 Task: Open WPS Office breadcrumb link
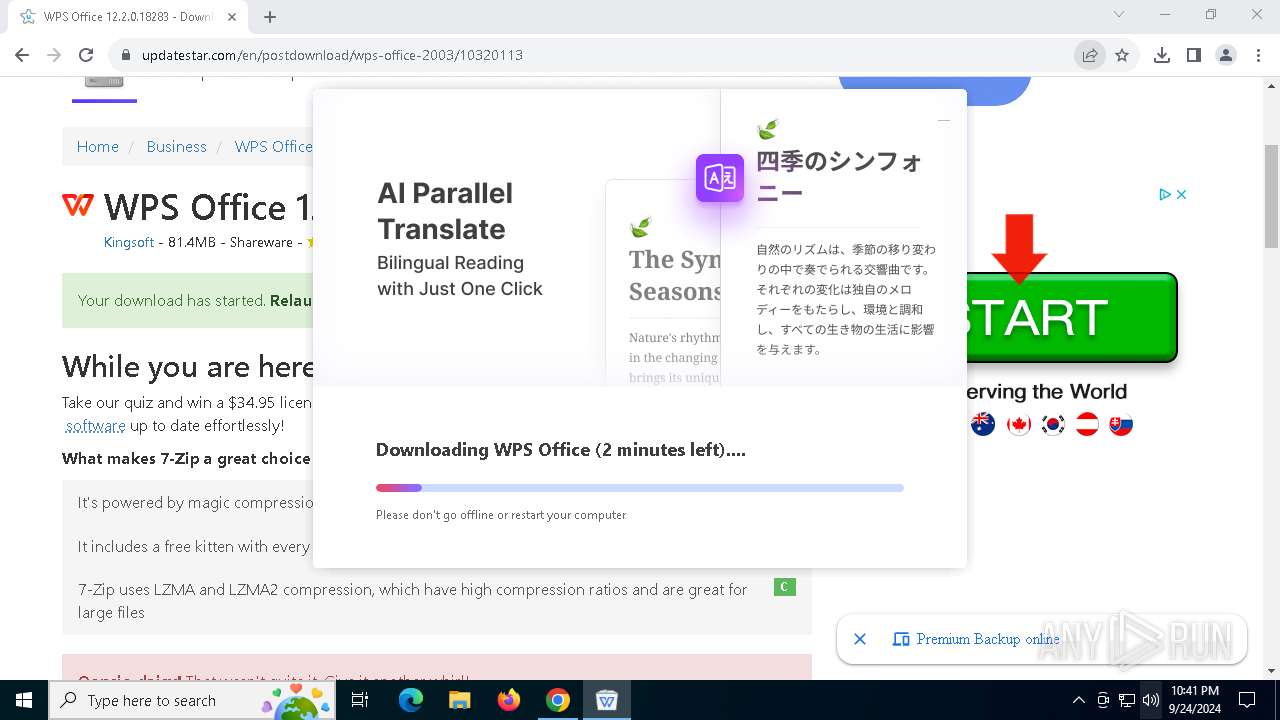pyautogui.click(x=273, y=146)
